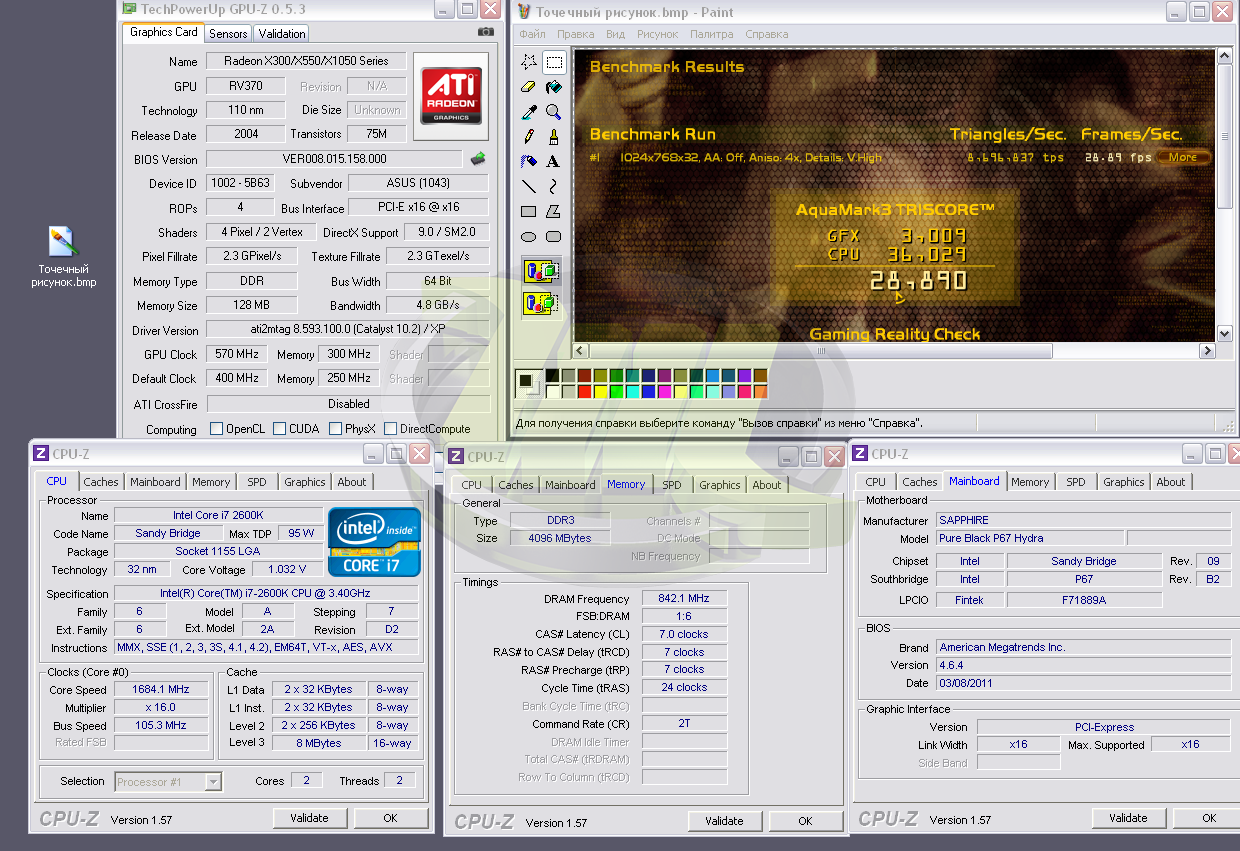This screenshot has width=1240, height=851.
Task: Open the Вид menu in Paint
Action: tap(615, 34)
